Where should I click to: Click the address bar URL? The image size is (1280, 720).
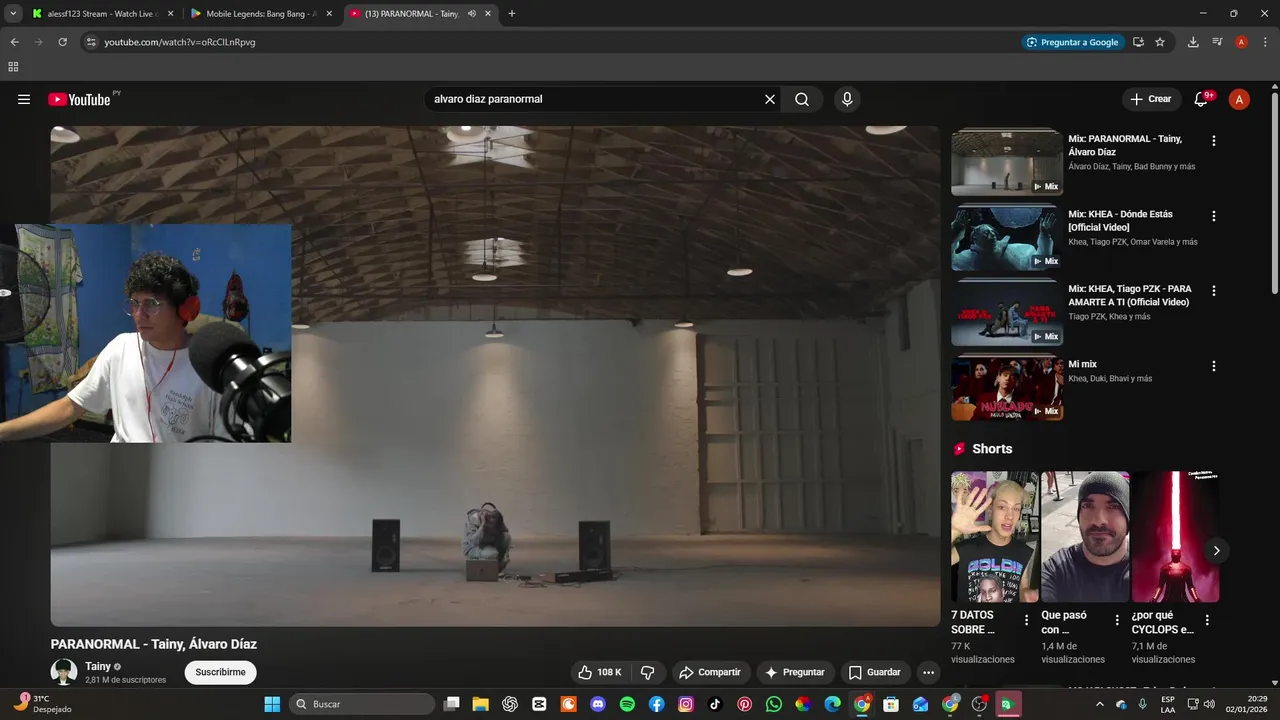point(180,42)
